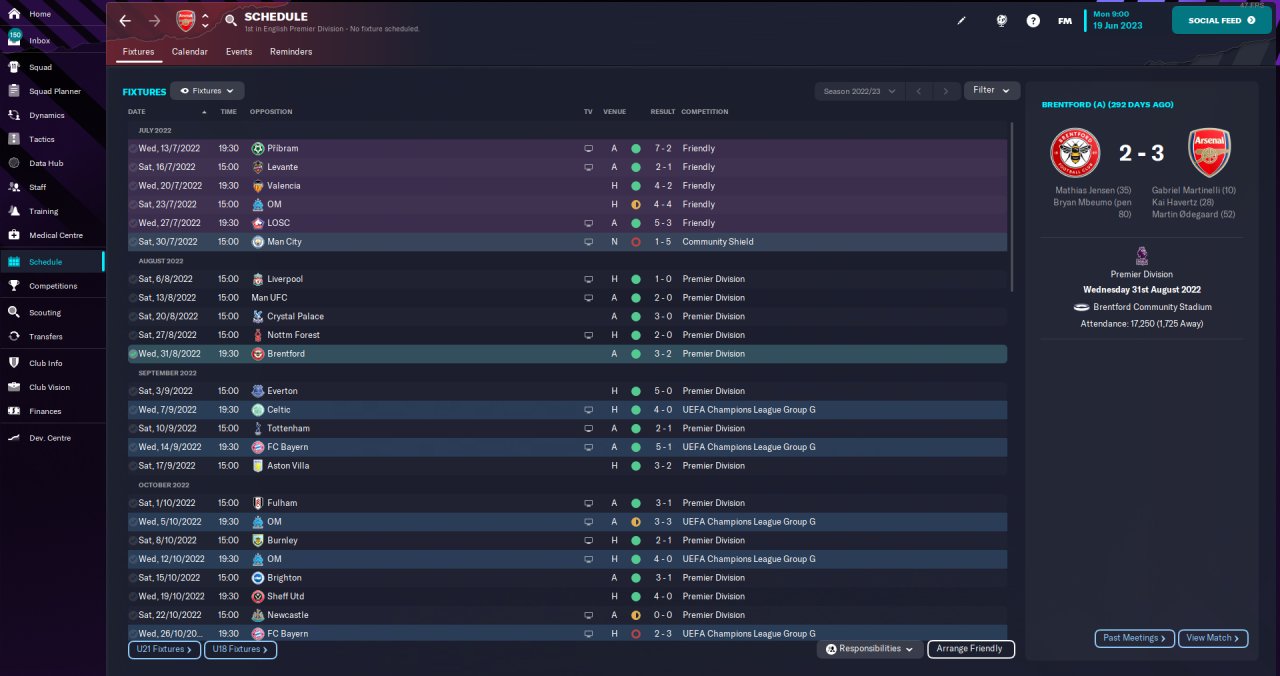This screenshot has height=676, width=1280.
Task: Open the Club Info shield icon
Action: (14, 363)
